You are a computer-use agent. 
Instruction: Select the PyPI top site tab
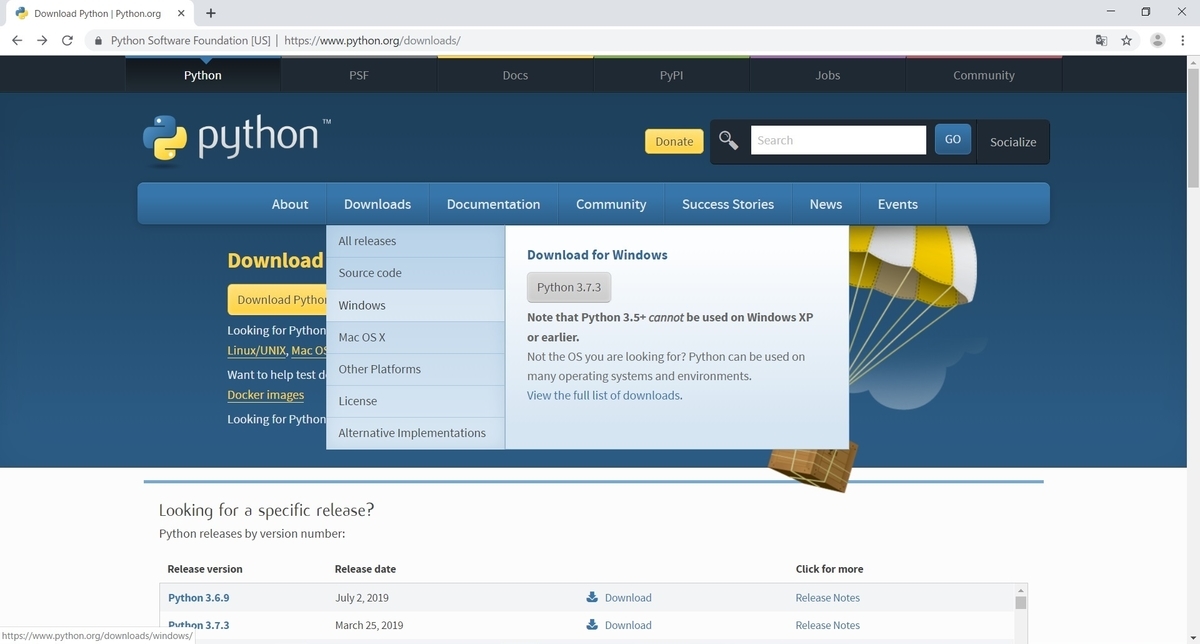point(671,75)
